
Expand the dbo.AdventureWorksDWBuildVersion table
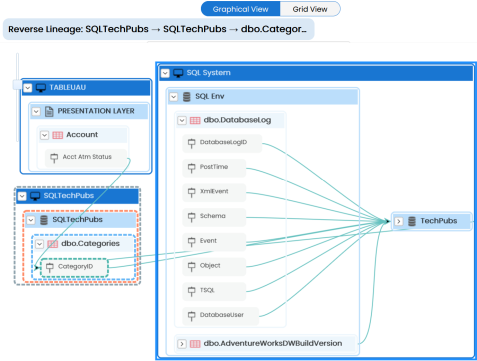click(182, 344)
